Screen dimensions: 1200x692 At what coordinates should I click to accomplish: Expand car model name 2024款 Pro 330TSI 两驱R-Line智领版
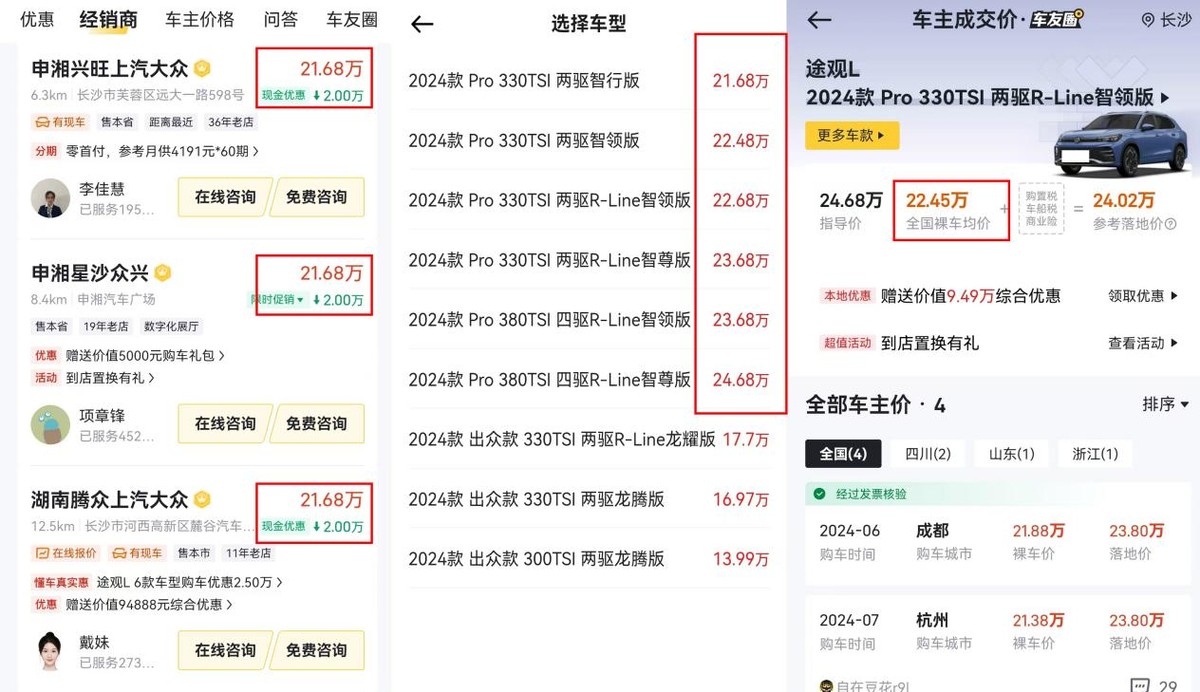pyautogui.click(x=988, y=97)
